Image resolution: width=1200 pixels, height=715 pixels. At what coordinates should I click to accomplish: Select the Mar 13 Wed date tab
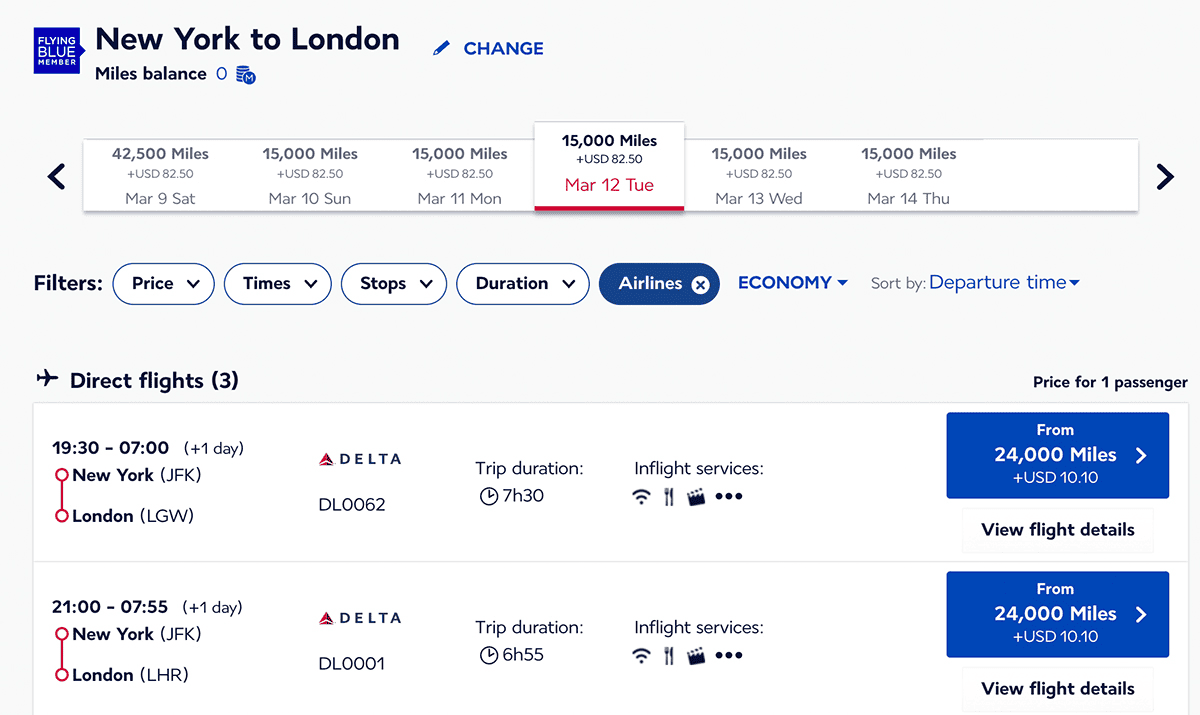pos(759,175)
